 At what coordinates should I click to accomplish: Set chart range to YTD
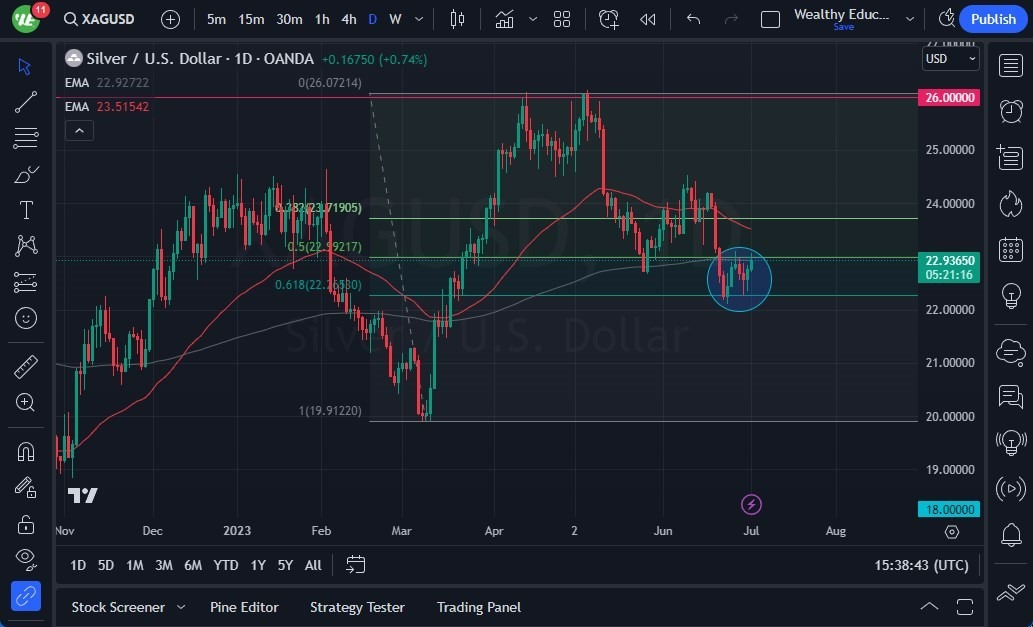(226, 565)
